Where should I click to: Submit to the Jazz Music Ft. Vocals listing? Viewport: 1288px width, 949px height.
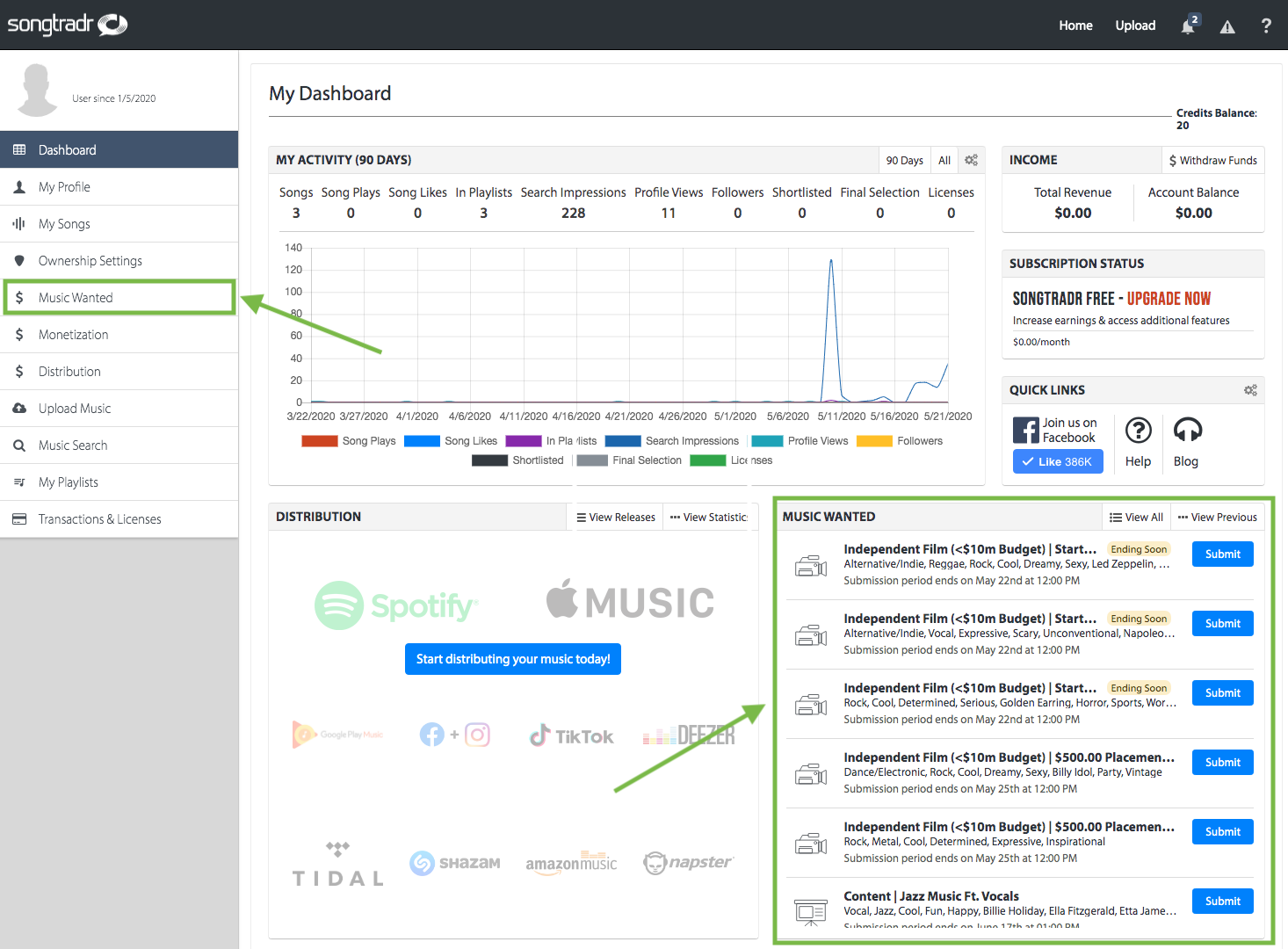(1223, 902)
